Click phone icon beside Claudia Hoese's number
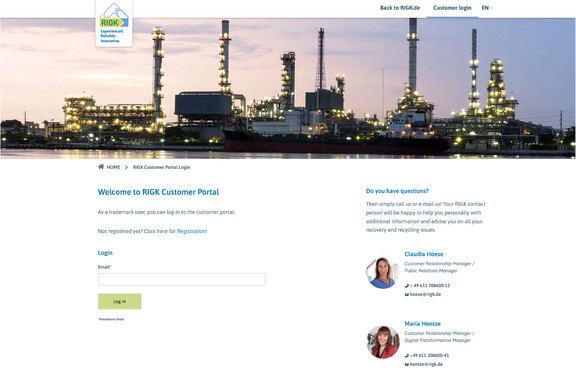The height and width of the screenshot is (373, 576). coord(407,286)
